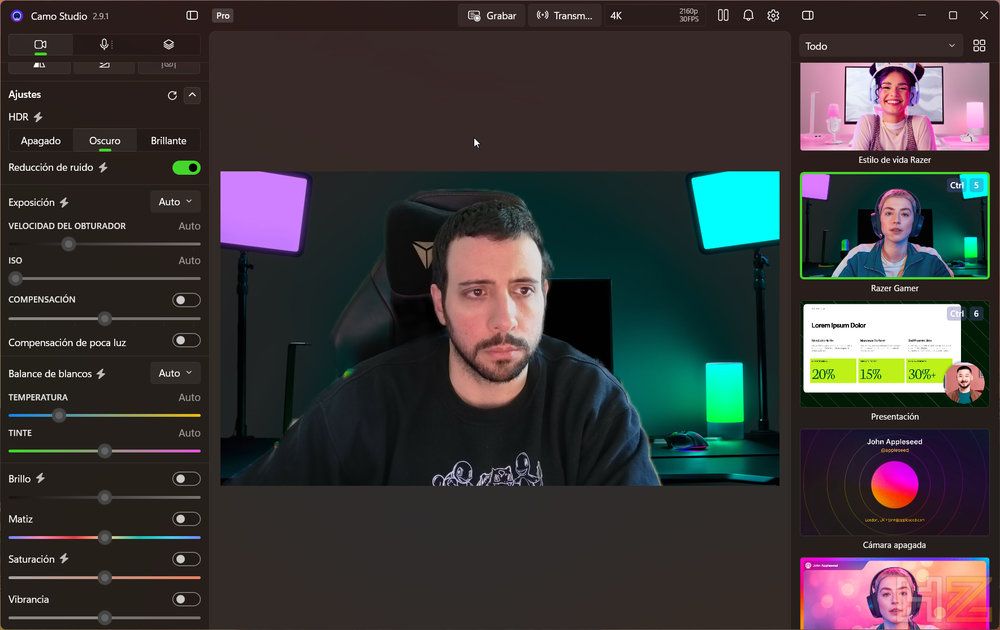Enable Compensación de poca luz
The image size is (1000, 630).
point(186,341)
